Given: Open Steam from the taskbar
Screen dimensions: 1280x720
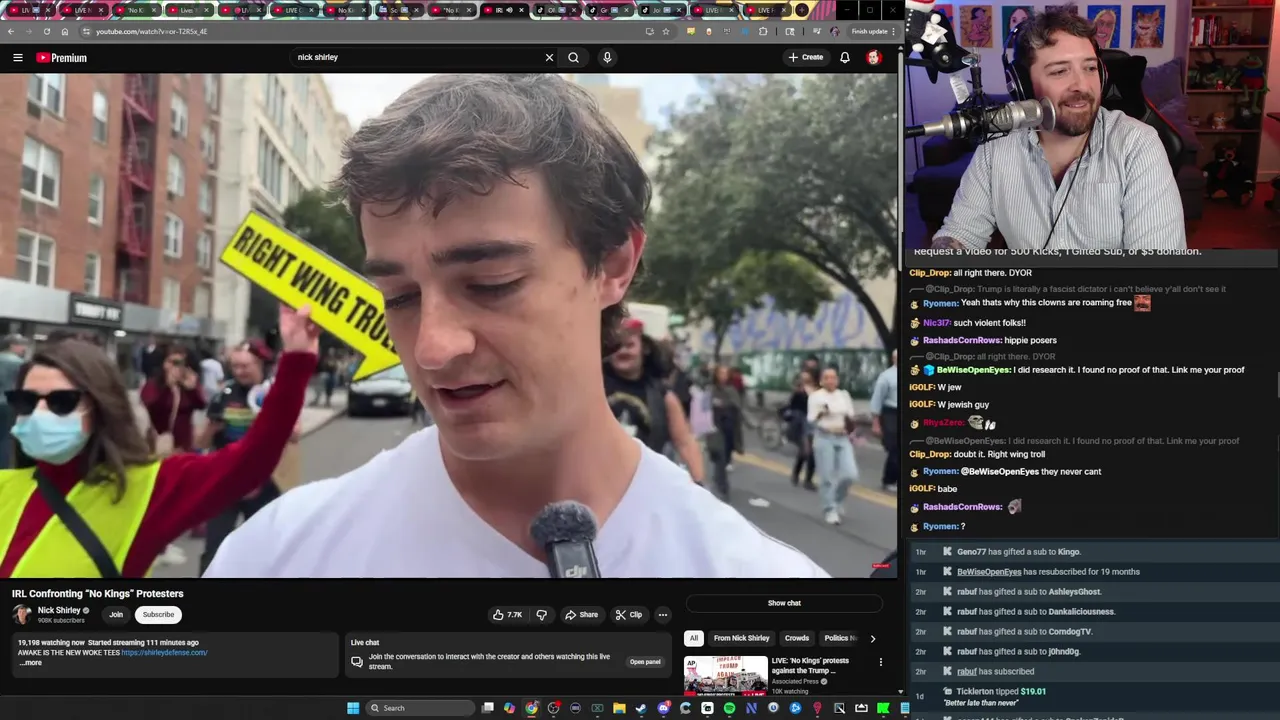Looking at the screenshot, I should [x=641, y=708].
